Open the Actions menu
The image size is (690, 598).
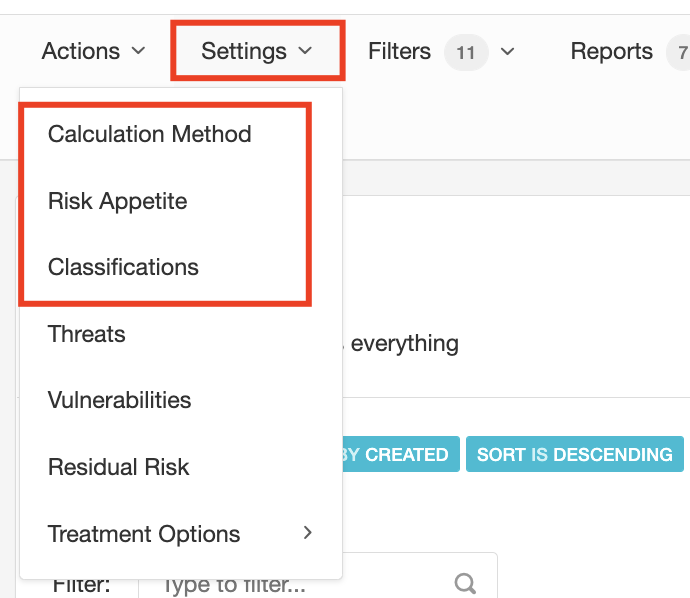[81, 51]
